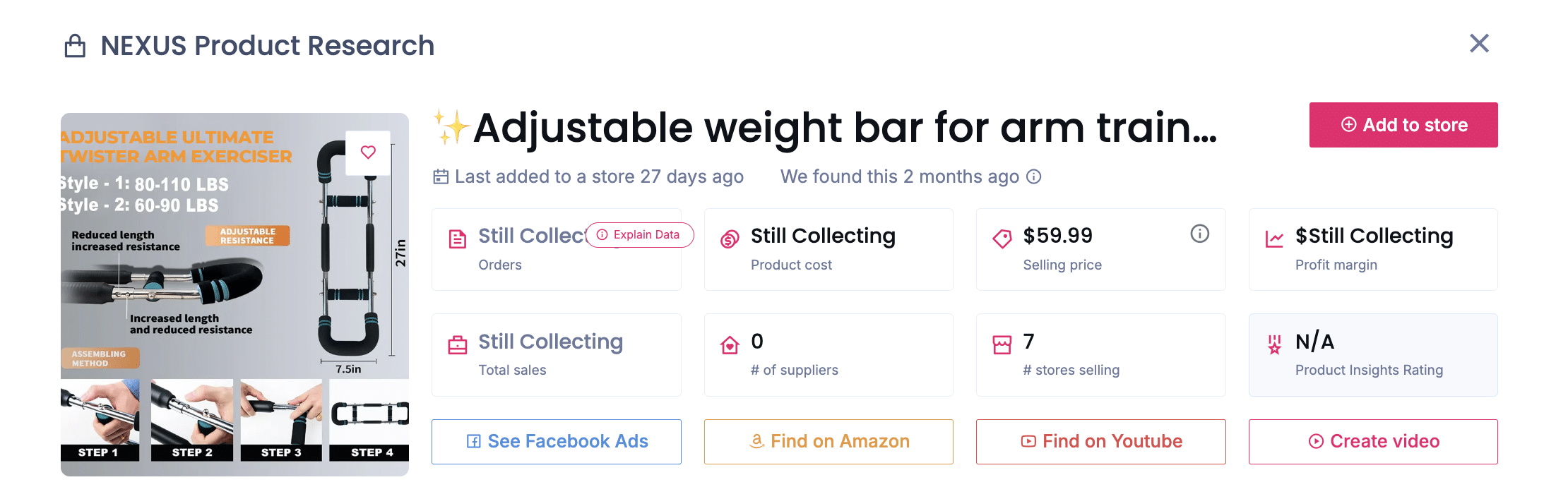This screenshot has width=1568, height=487.
Task: Click the suppliers house icon
Action: coord(730,345)
